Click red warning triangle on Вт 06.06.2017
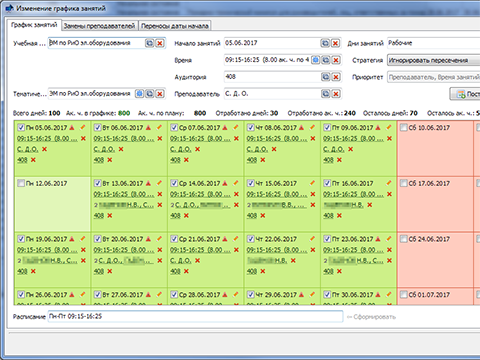 [149, 127]
